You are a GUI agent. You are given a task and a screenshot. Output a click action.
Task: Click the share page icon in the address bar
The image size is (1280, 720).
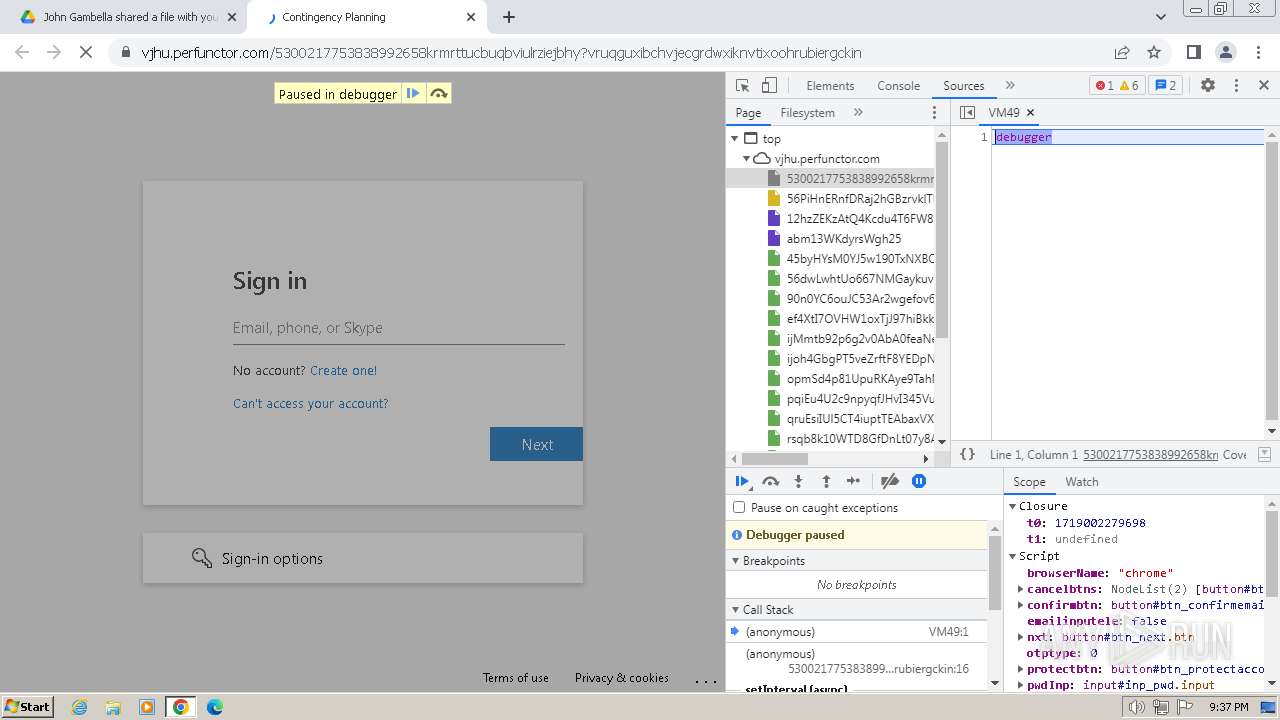(x=1122, y=52)
